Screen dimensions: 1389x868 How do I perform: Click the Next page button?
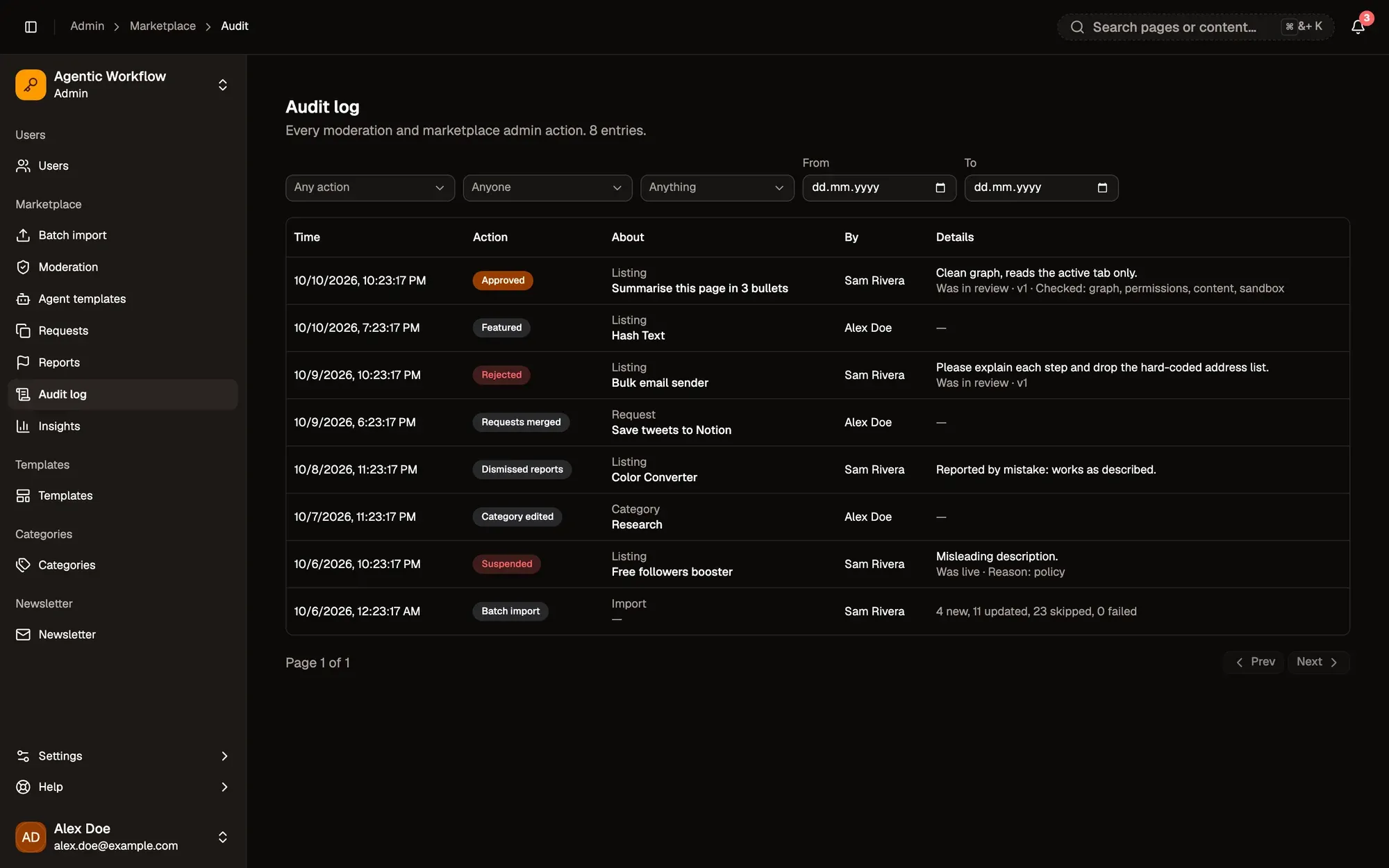(x=1317, y=662)
